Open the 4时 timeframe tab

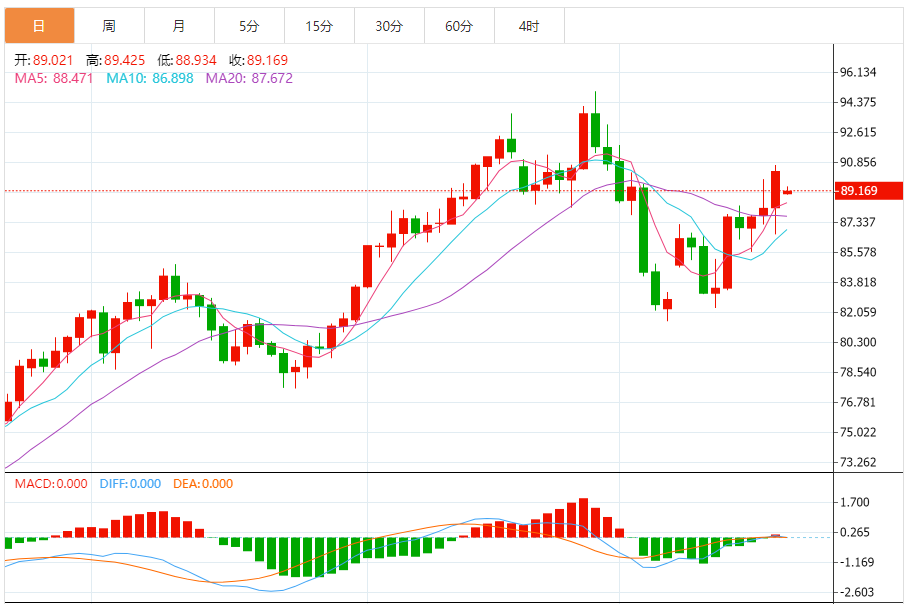click(529, 26)
